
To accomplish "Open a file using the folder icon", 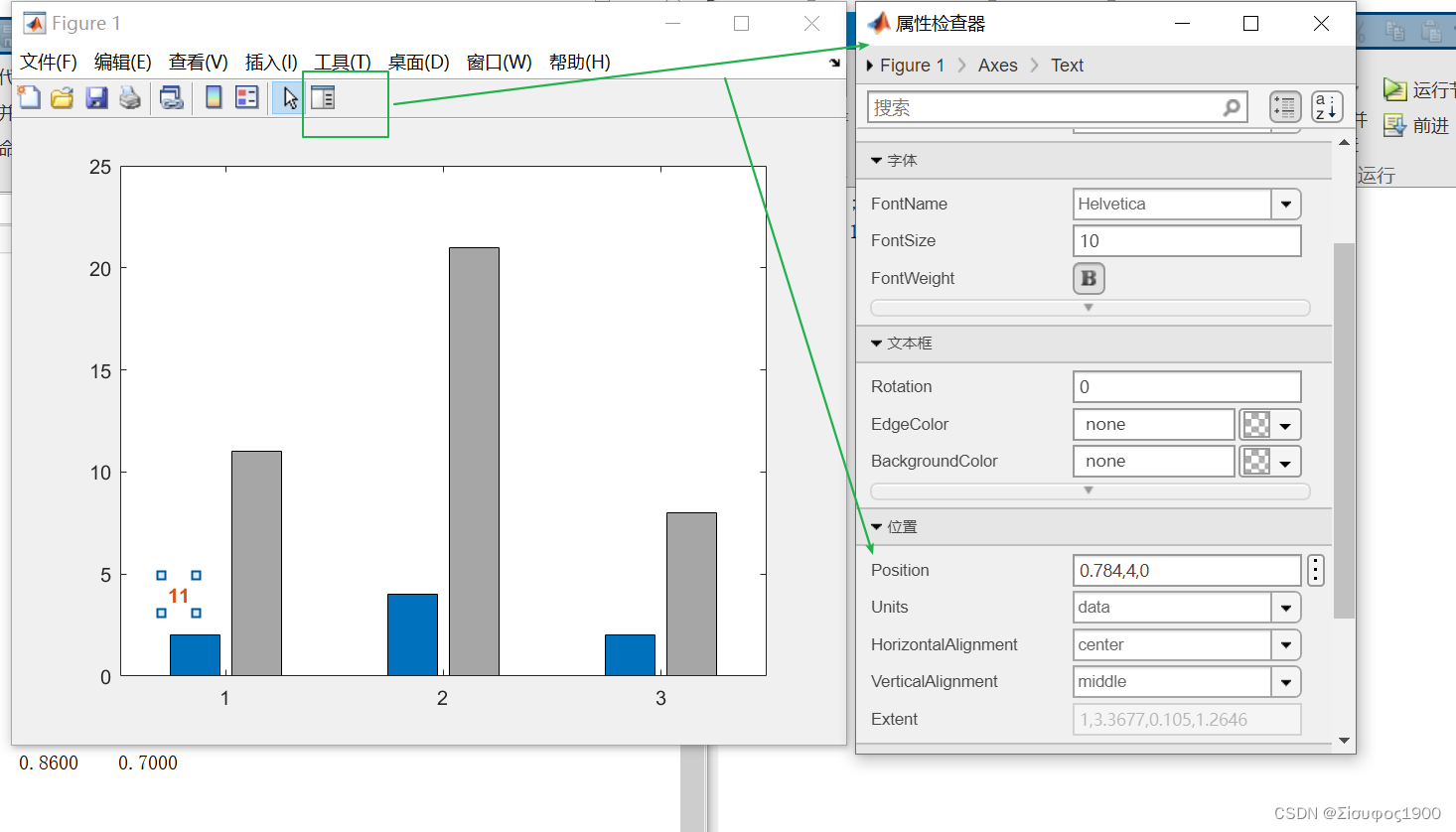I will (x=62, y=97).
